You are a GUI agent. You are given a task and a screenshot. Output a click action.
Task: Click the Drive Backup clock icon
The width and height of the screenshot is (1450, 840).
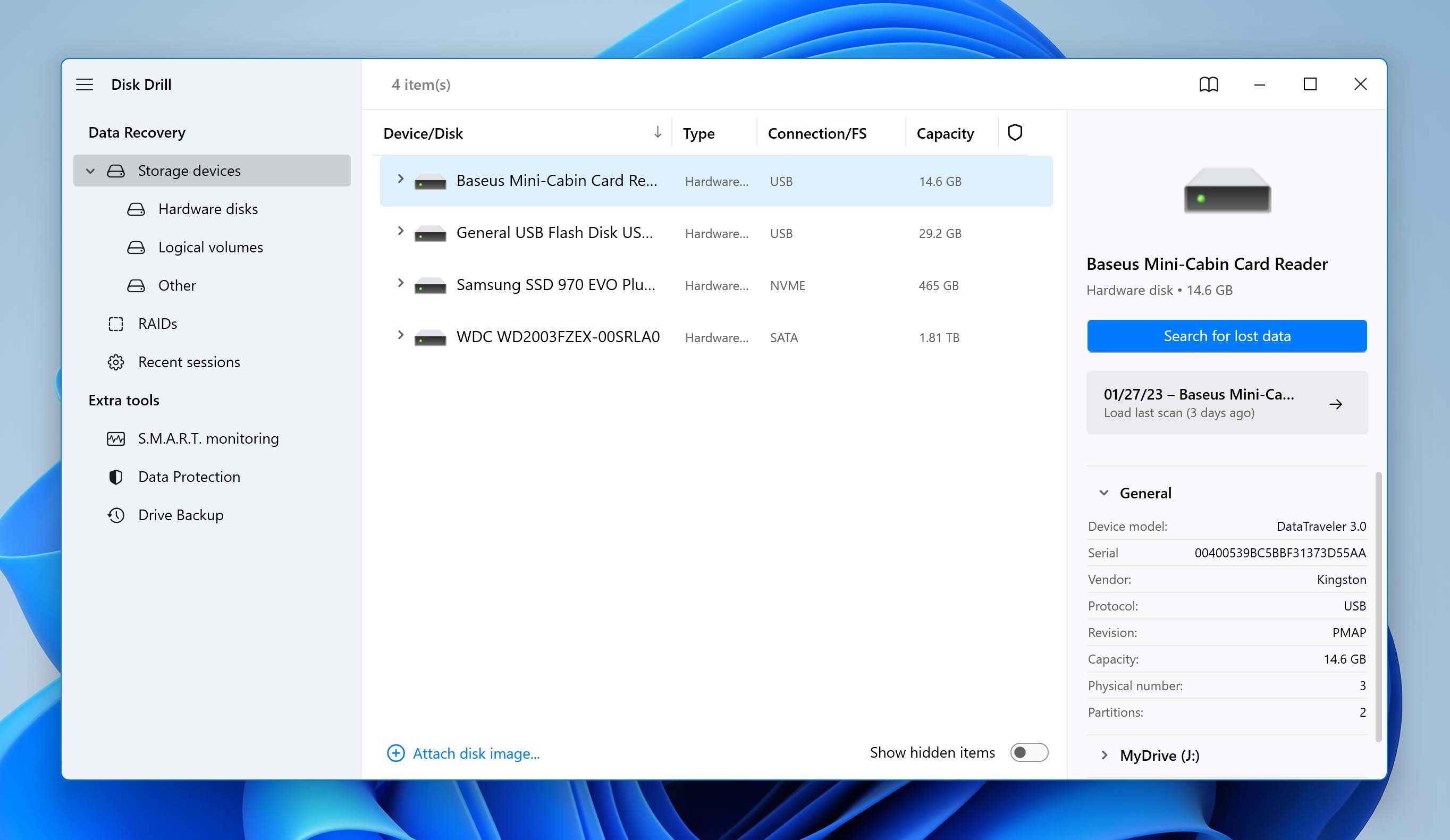(x=117, y=514)
